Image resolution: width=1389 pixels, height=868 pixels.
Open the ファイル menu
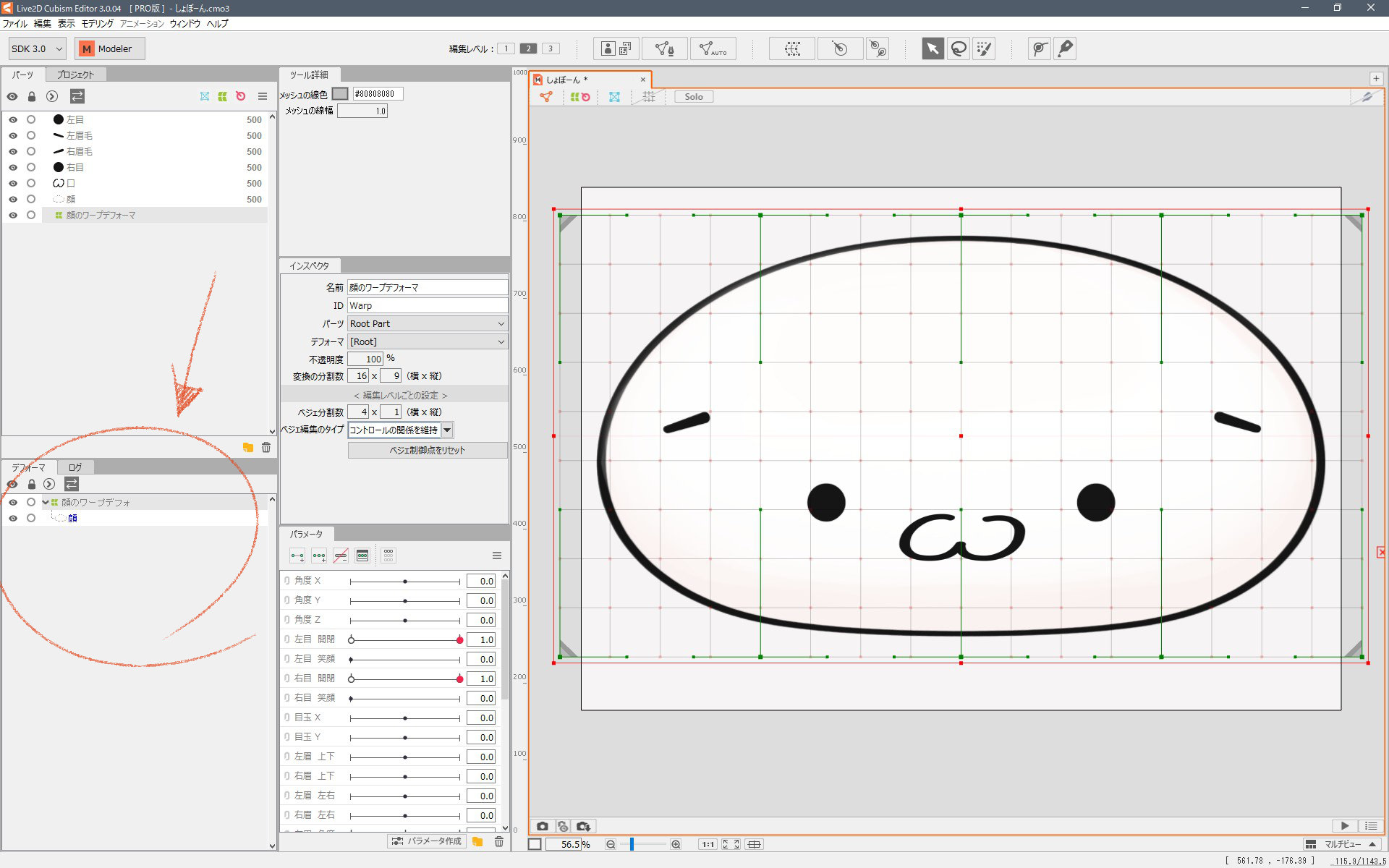coord(14,24)
